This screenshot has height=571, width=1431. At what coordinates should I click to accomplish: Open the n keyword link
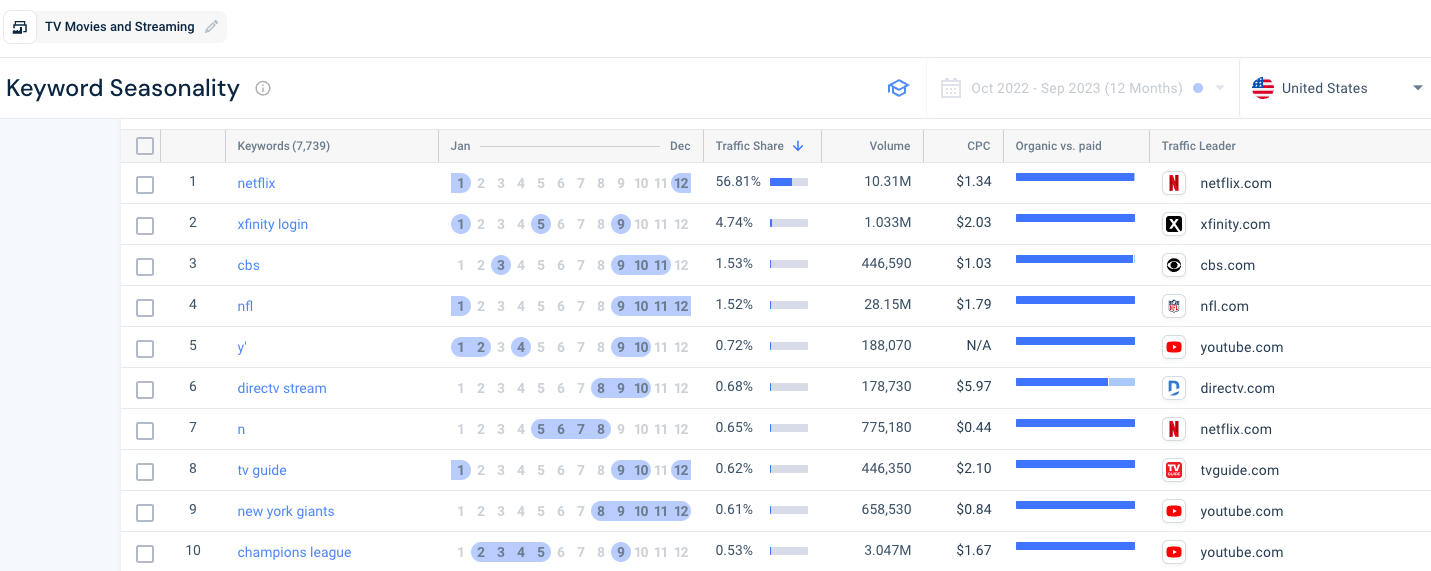pos(241,429)
